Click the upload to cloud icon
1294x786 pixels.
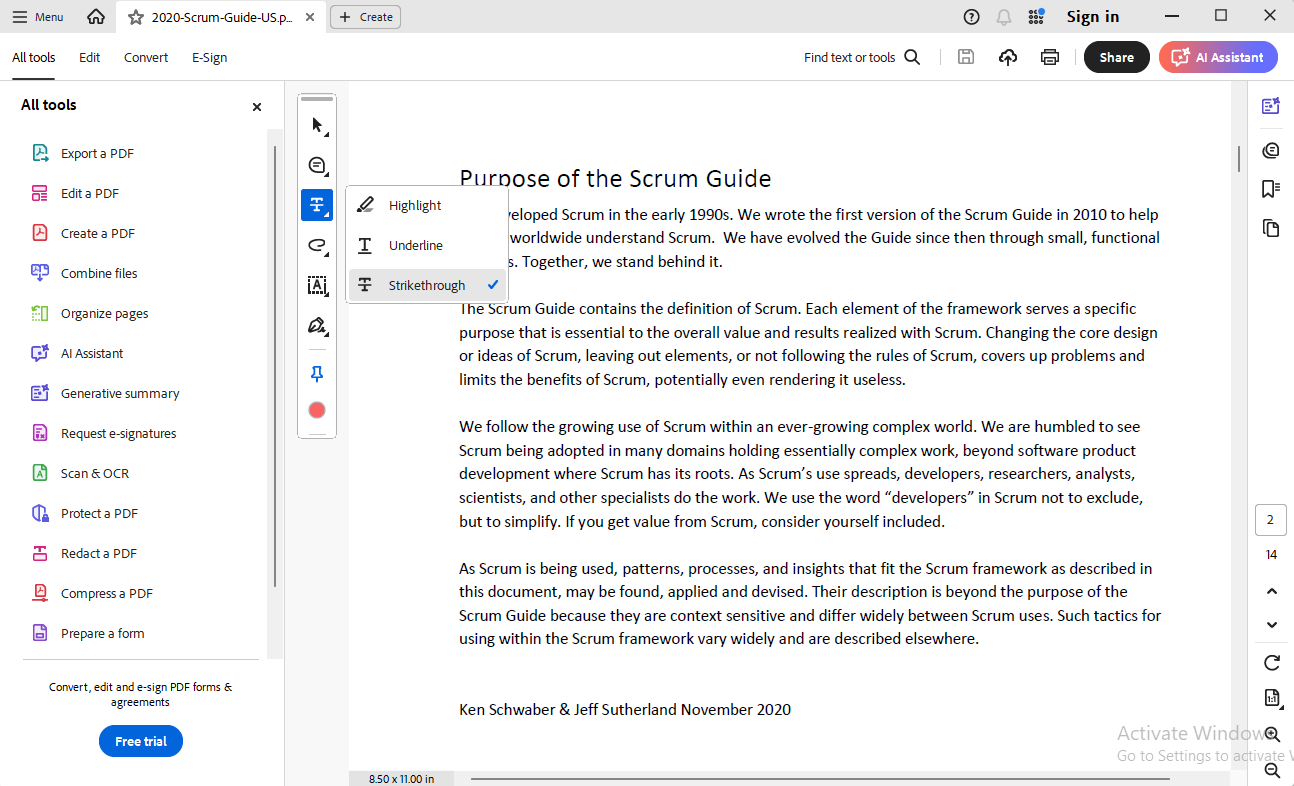pos(1008,58)
